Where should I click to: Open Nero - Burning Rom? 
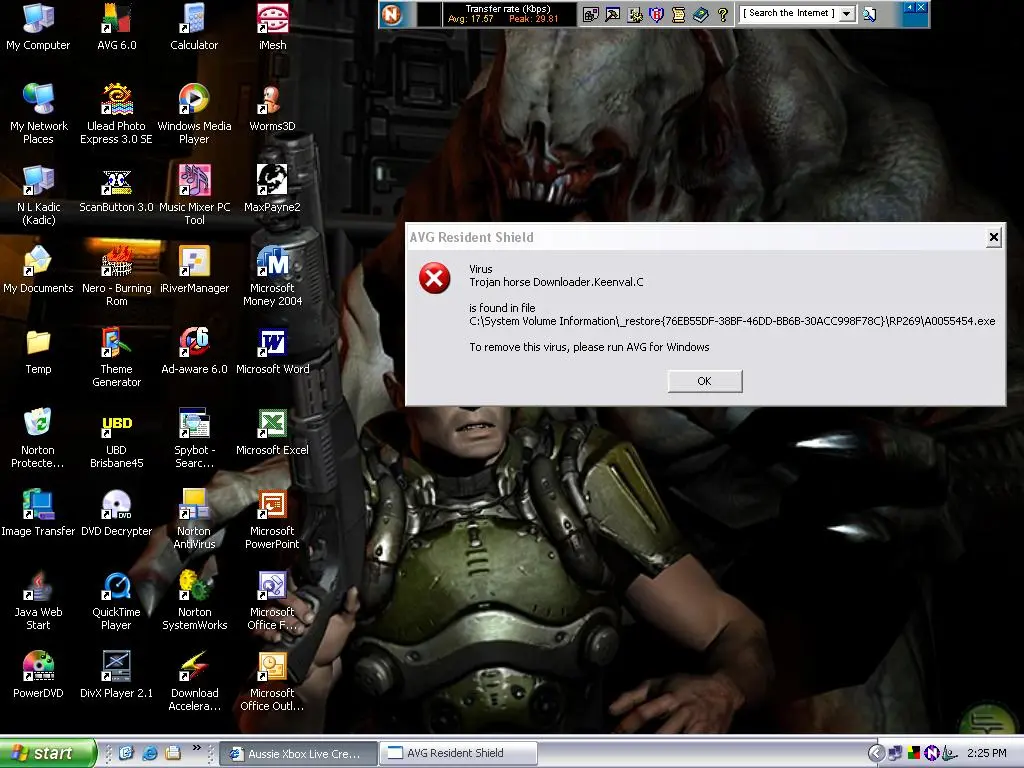coord(115,262)
